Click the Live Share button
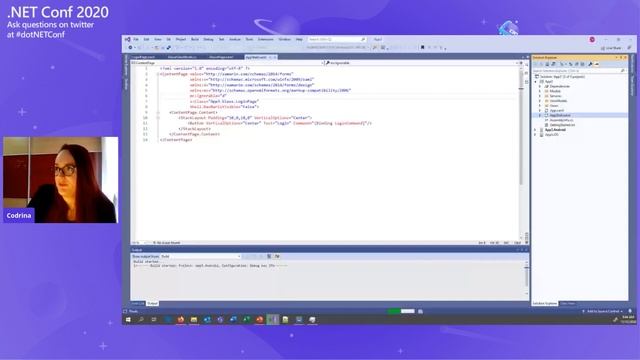Viewport: 640px width, 360px height. coord(611,48)
